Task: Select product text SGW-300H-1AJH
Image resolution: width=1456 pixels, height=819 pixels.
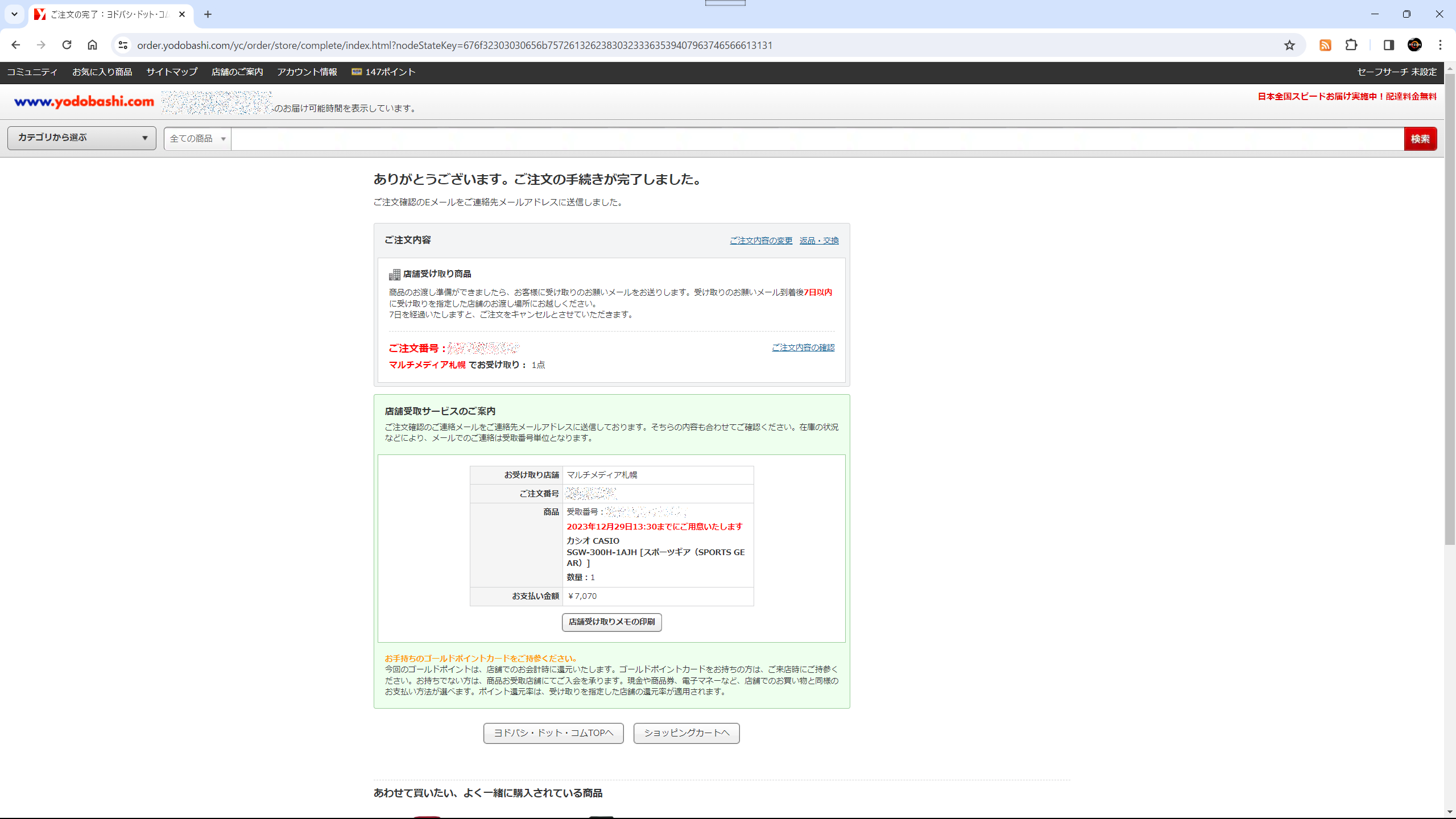Action: point(602,552)
